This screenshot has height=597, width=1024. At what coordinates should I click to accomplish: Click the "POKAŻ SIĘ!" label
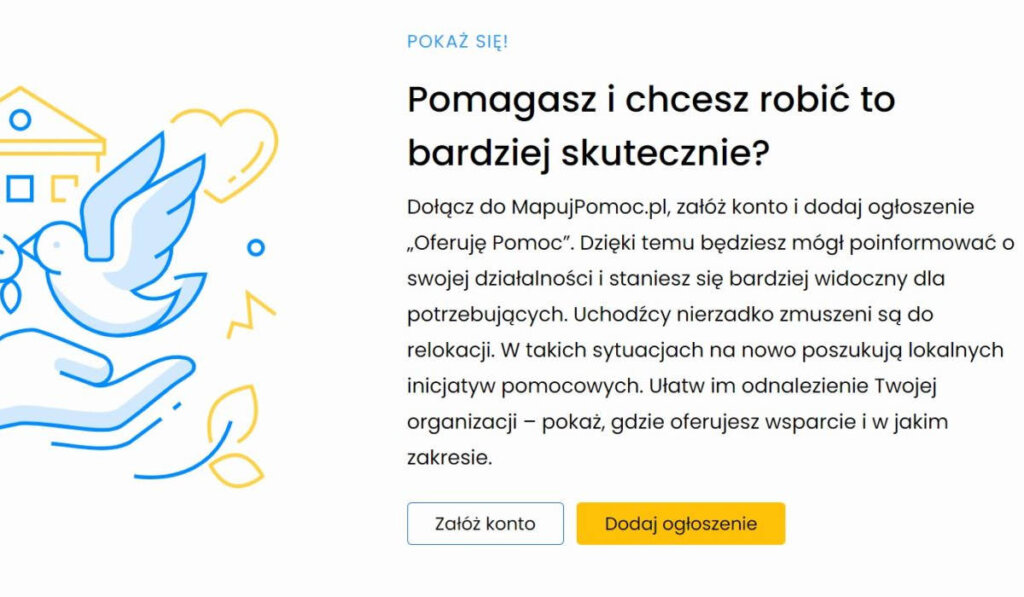[457, 42]
